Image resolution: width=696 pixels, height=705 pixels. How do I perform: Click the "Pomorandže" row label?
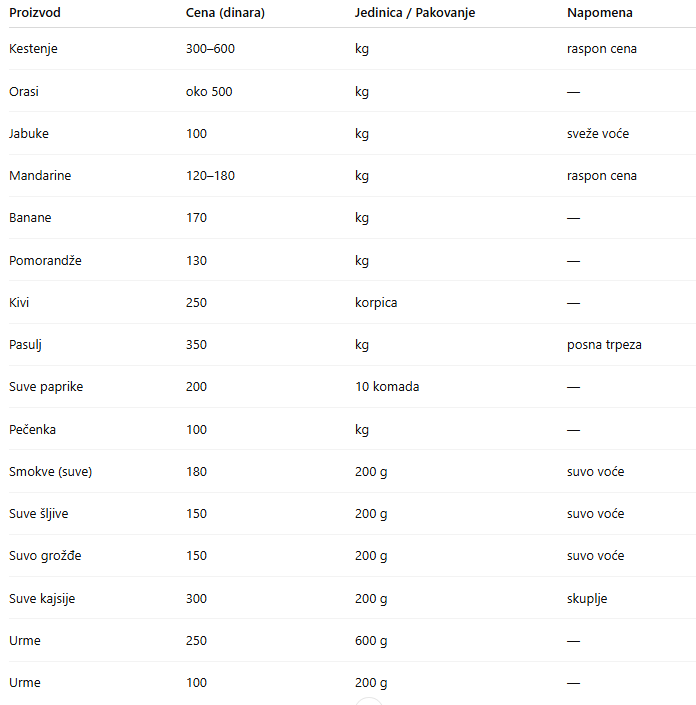tap(45, 261)
